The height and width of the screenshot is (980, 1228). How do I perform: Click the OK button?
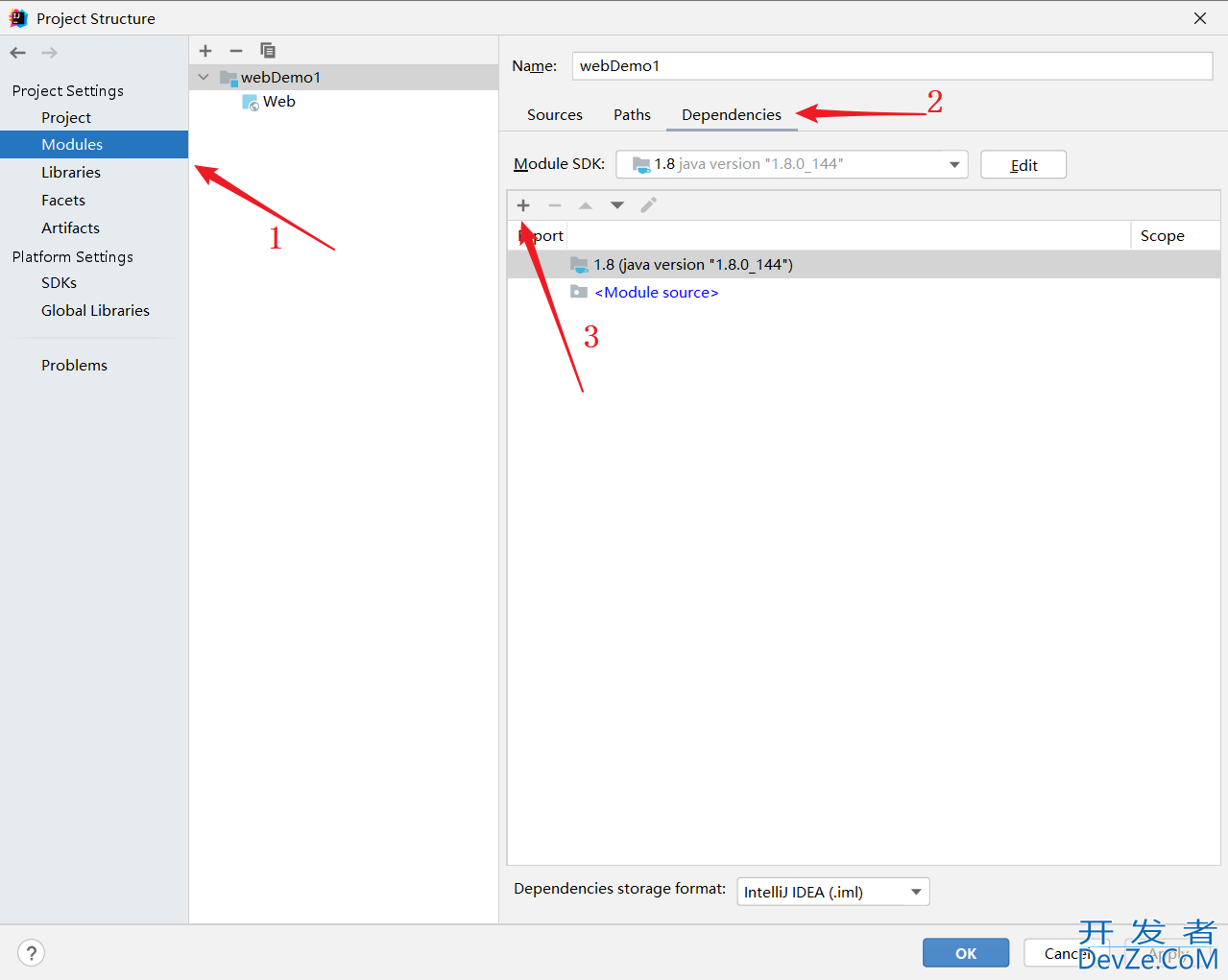(966, 953)
